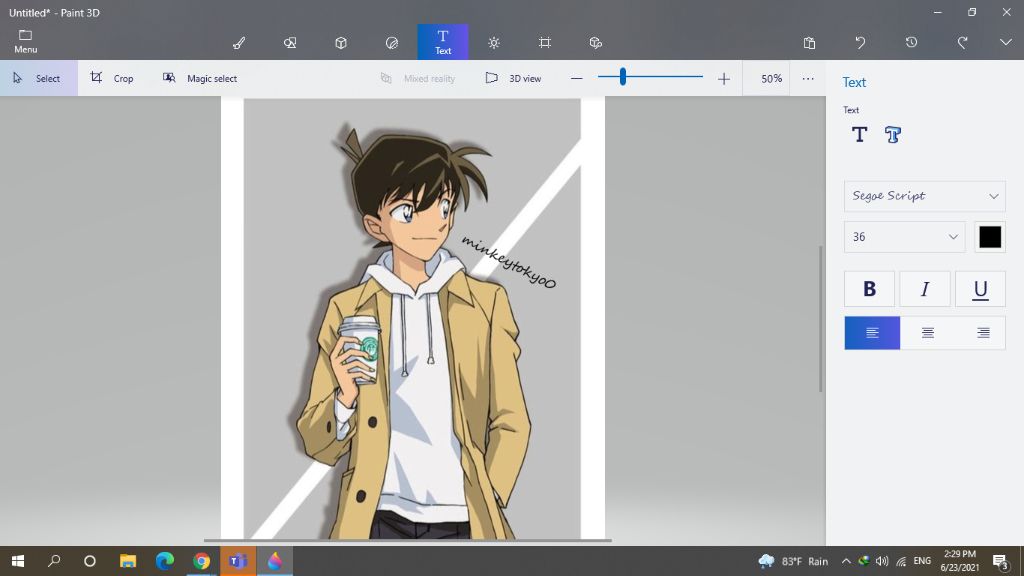Align text center
Viewport: 1024px width, 576px height.
[x=927, y=333]
